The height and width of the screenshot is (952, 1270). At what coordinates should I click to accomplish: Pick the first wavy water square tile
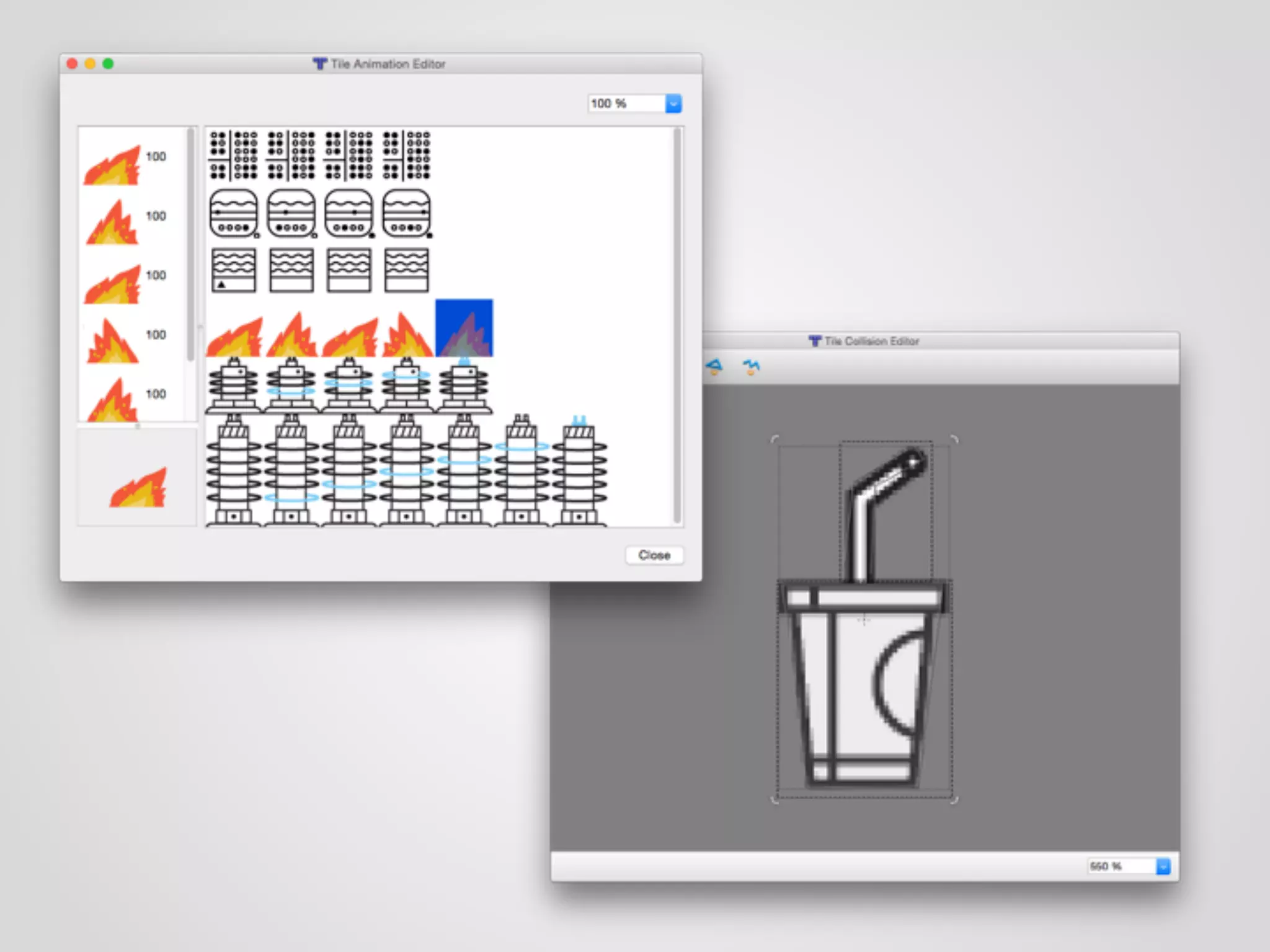point(233,270)
